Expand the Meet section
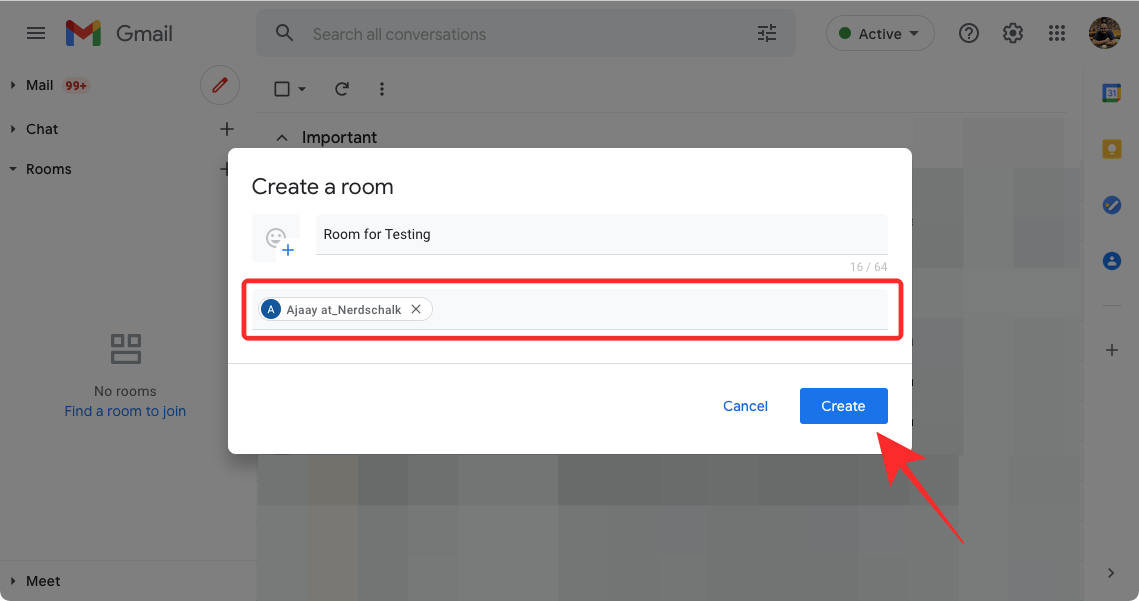The width and height of the screenshot is (1139, 601). tap(13, 581)
